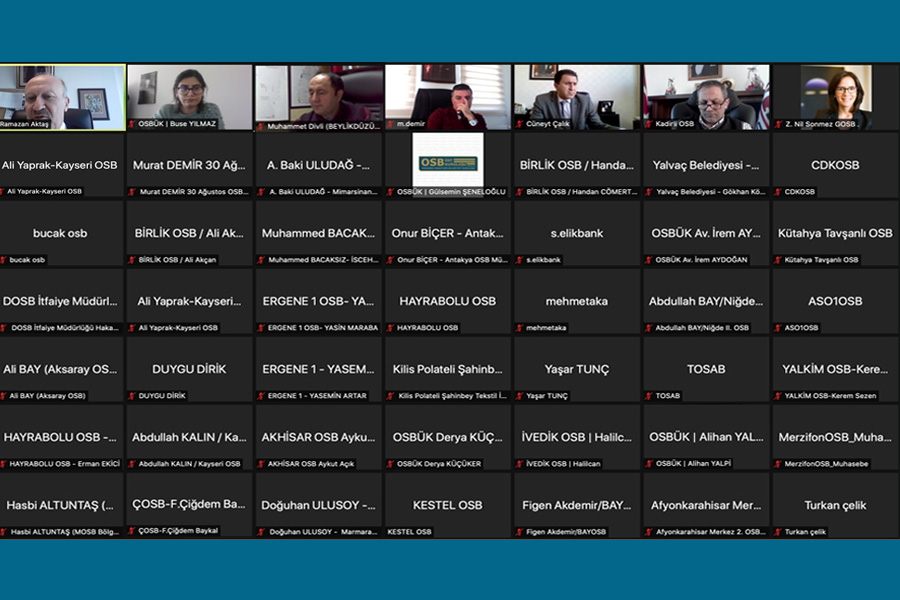This screenshot has height=600, width=900.
Task: Click muted mic icon beside ERGENE 1 OSB- YASİN MARABA
Action: [262, 328]
